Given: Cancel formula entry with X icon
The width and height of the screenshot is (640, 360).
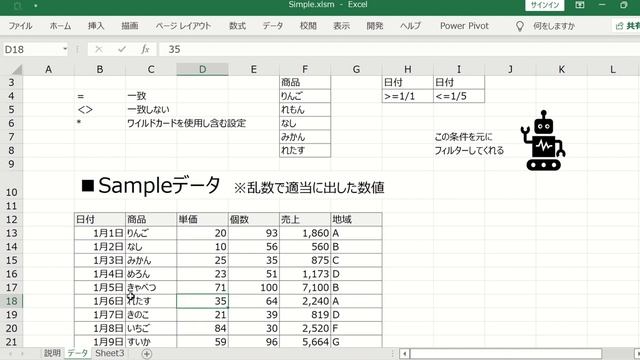Looking at the screenshot, I should click(x=99, y=49).
